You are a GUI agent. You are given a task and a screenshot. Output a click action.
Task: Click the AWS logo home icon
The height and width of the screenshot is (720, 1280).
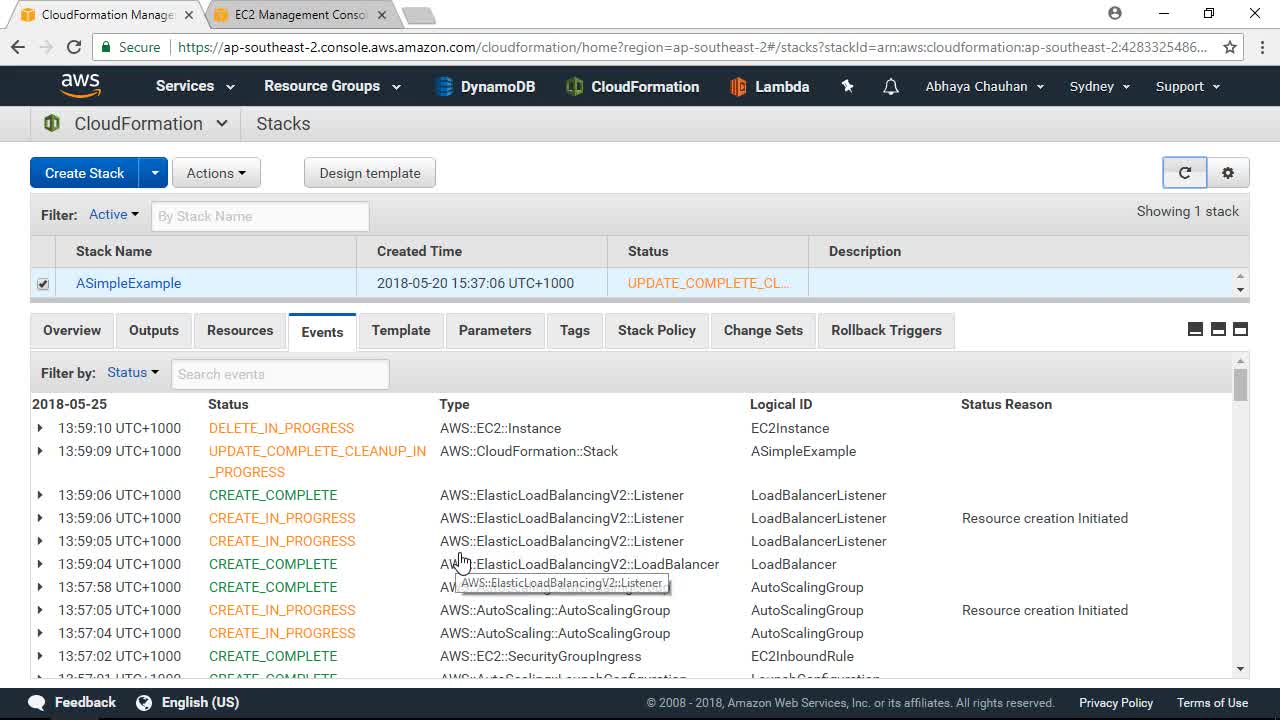pyautogui.click(x=80, y=86)
